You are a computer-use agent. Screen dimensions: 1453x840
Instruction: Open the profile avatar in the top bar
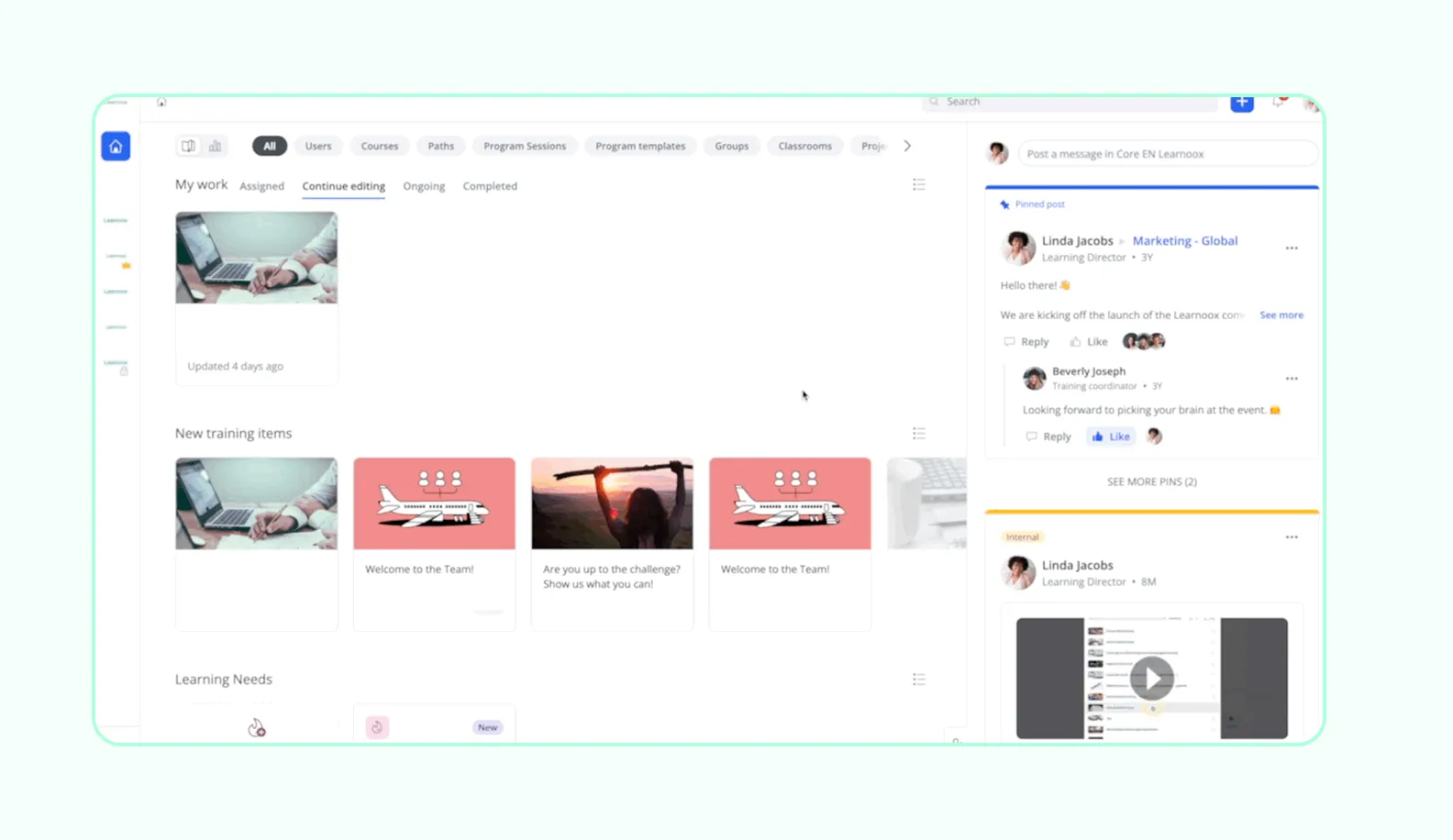click(x=1312, y=104)
